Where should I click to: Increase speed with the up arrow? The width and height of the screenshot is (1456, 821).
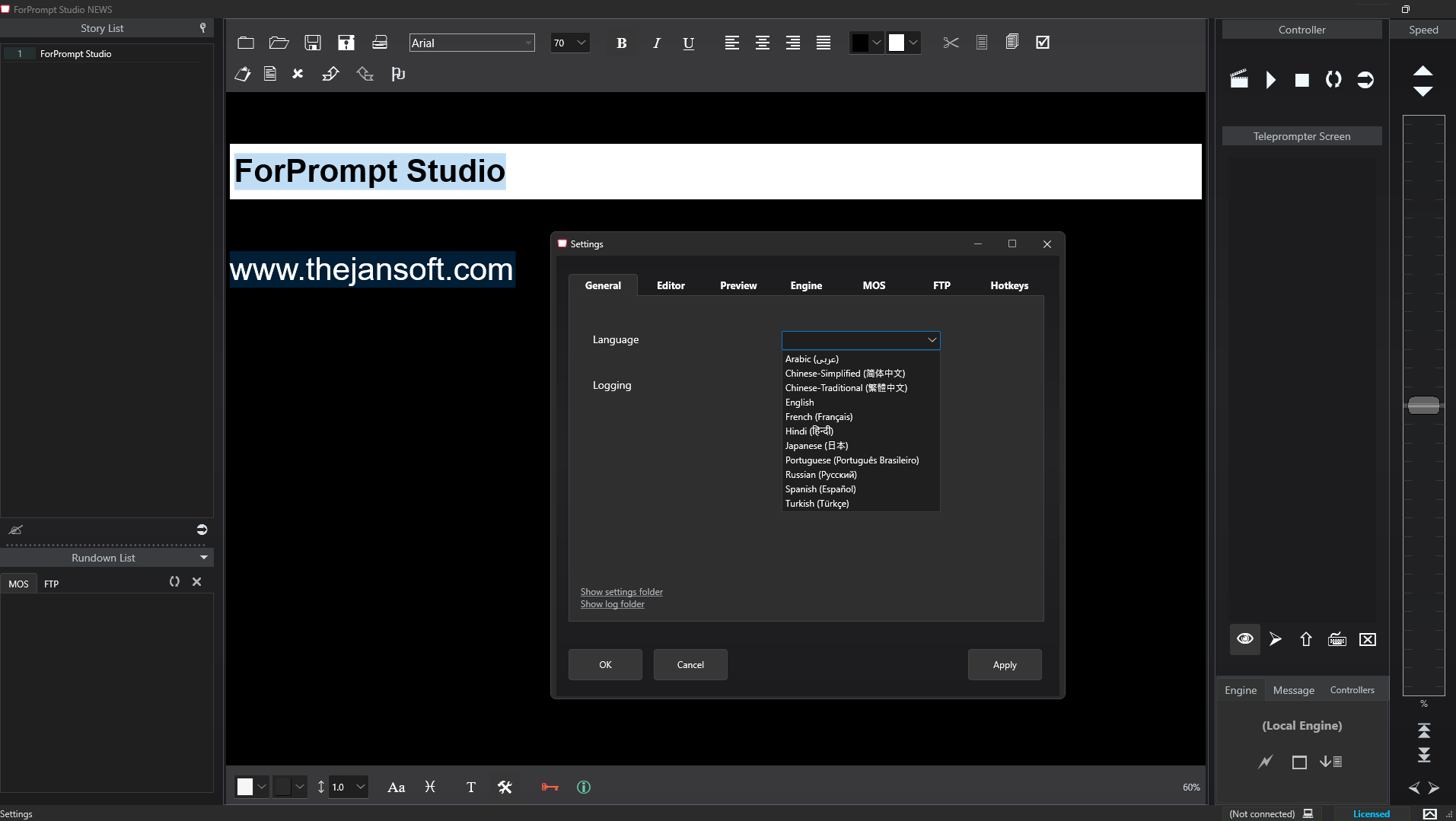point(1423,71)
